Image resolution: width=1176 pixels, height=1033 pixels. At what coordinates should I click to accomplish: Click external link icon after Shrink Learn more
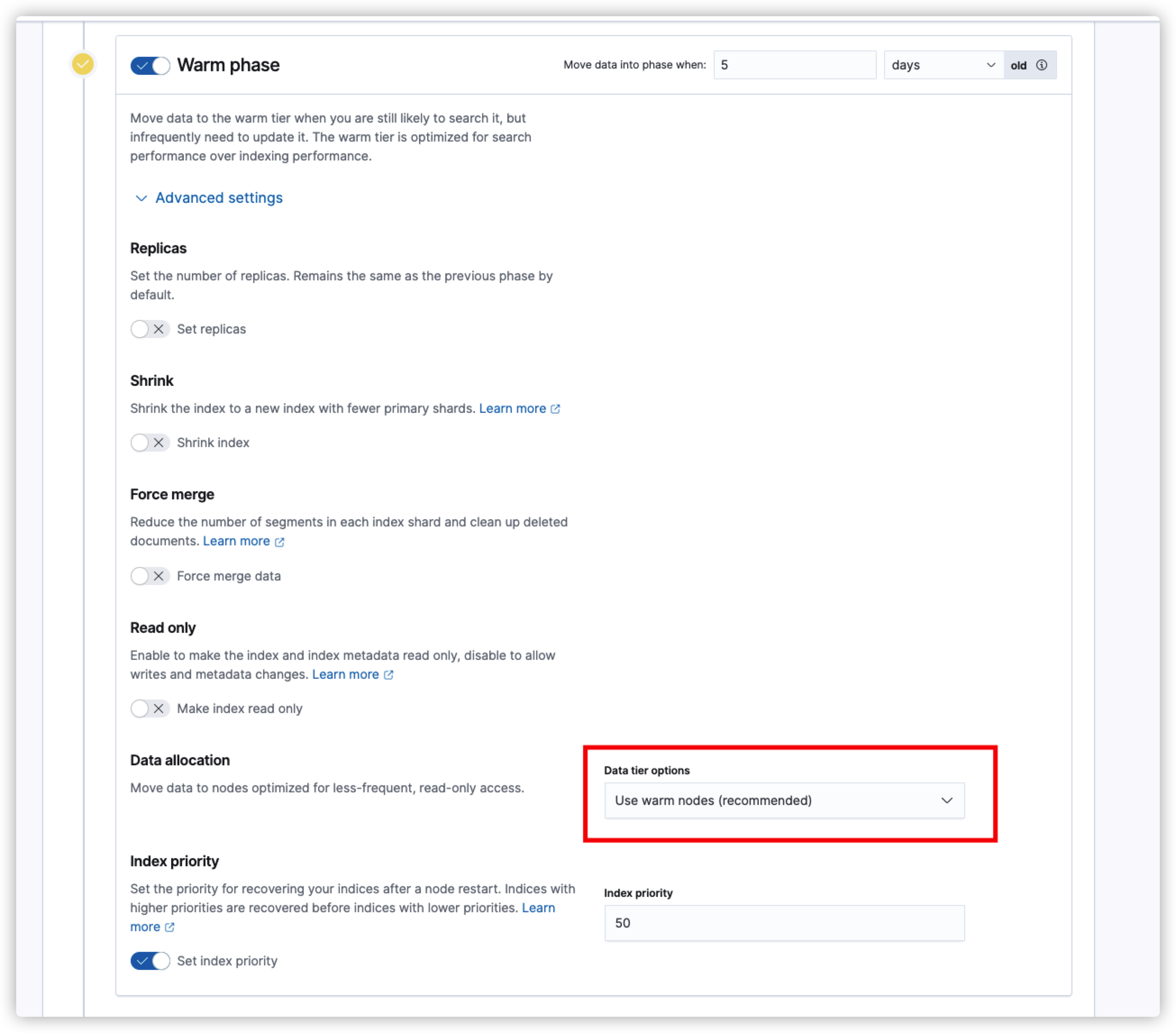point(555,409)
